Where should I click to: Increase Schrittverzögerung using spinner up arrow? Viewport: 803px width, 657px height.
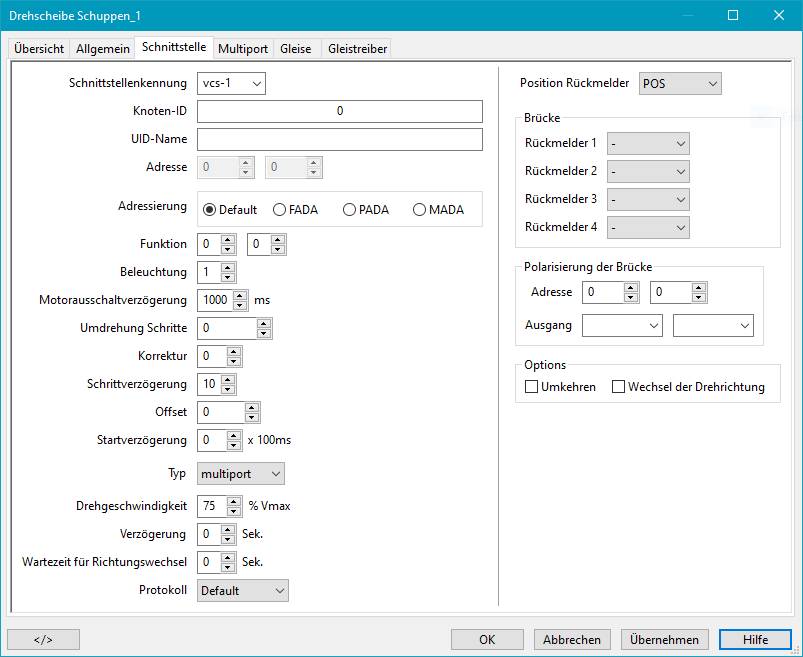pyautogui.click(x=228, y=379)
